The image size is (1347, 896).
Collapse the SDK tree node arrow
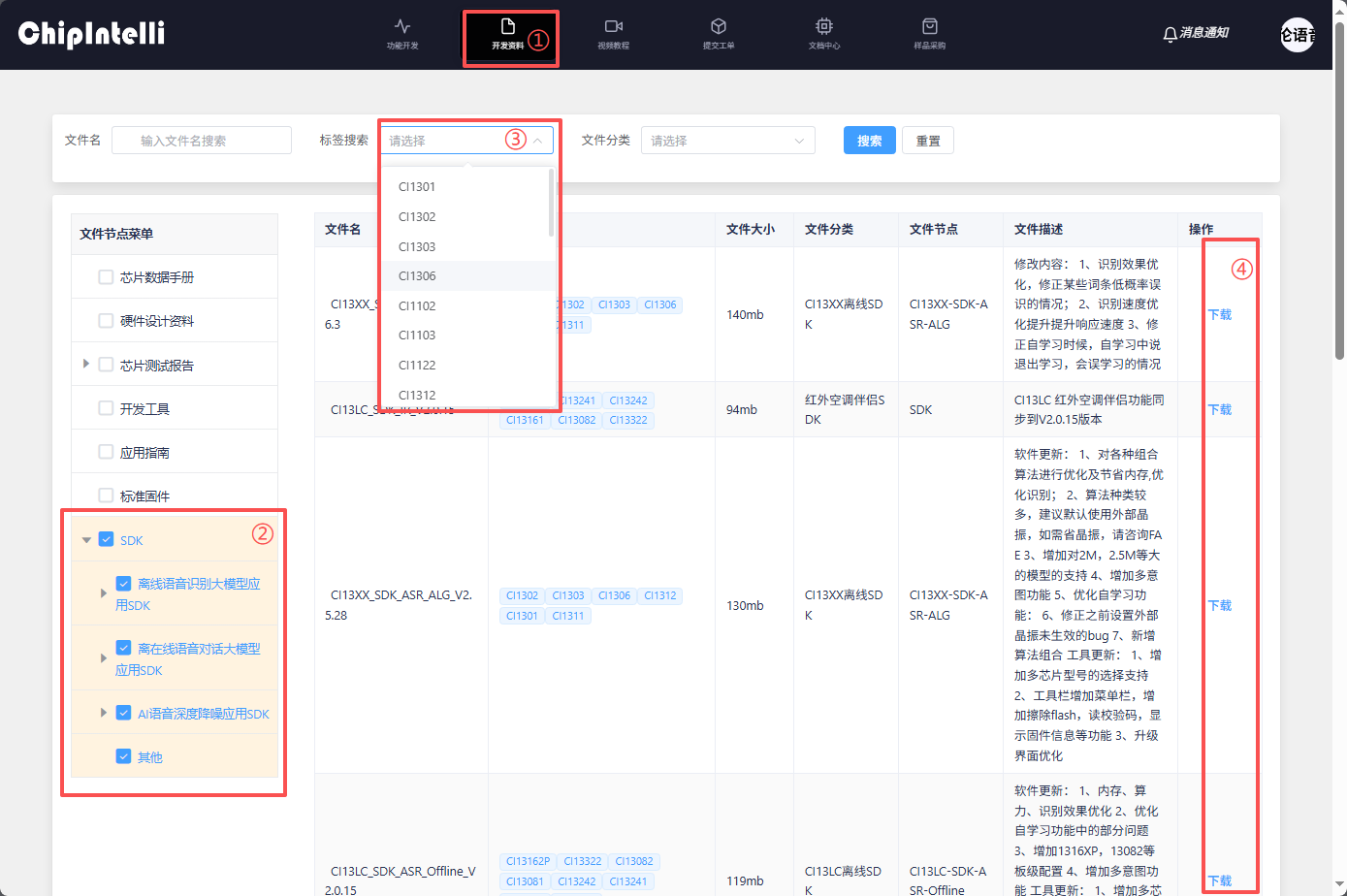tap(86, 540)
